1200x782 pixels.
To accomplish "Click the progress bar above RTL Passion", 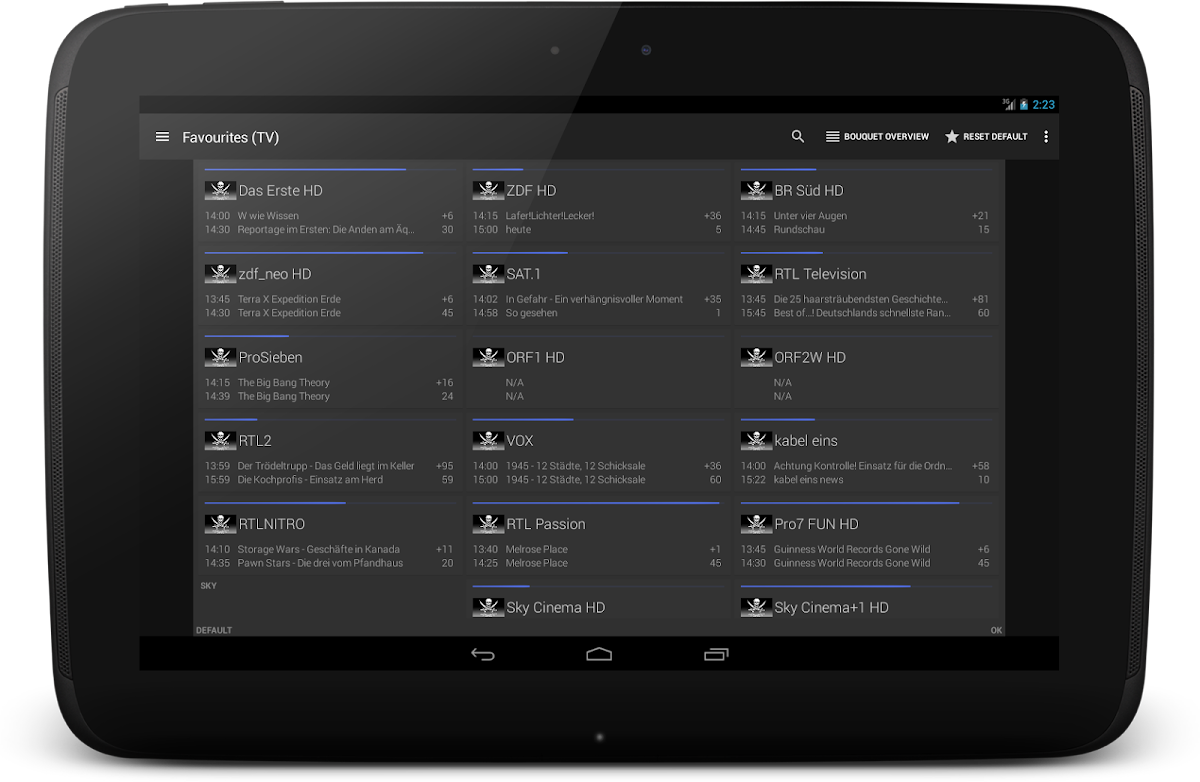I will (x=596, y=503).
